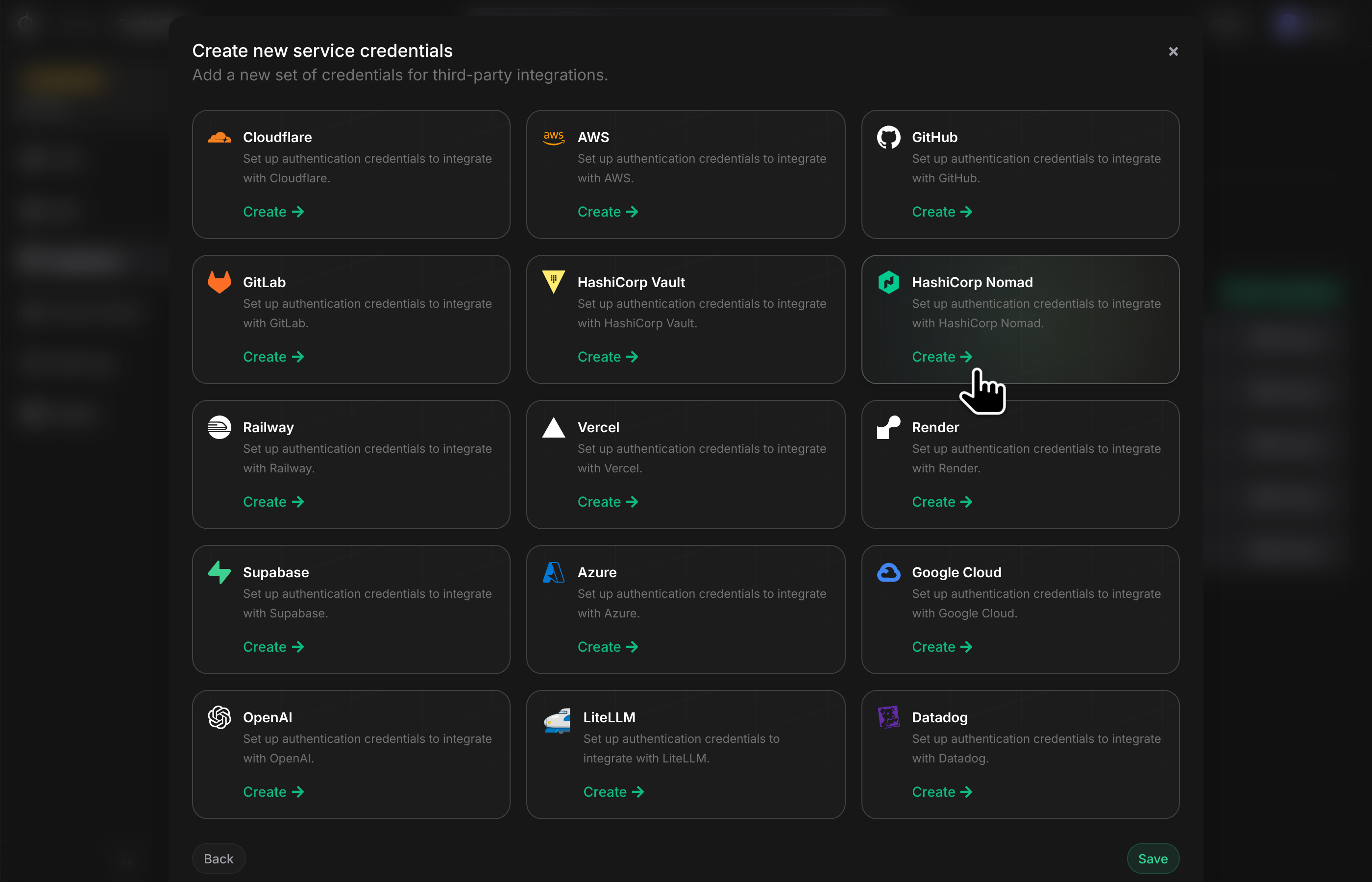Click the Cloudflare logo icon
Image resolution: width=1372 pixels, height=882 pixels.
(220, 138)
